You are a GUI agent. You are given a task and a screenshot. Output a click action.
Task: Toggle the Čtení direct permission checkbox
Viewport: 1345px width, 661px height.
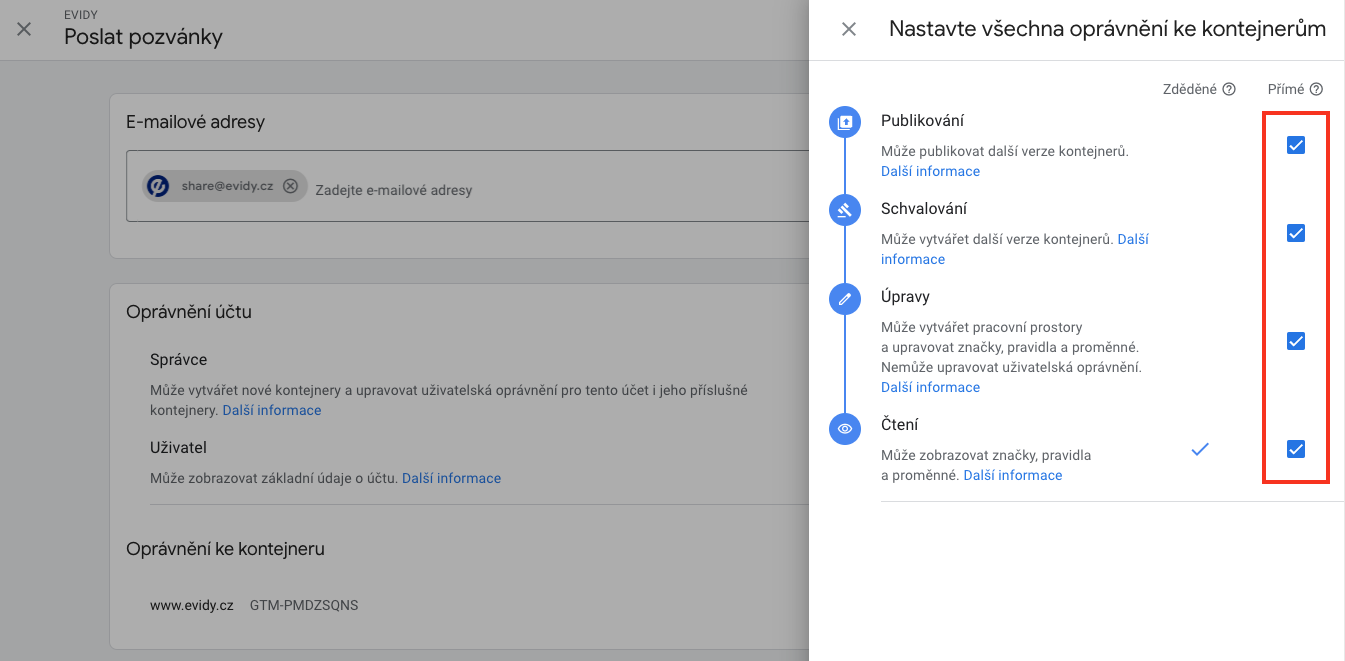1296,449
